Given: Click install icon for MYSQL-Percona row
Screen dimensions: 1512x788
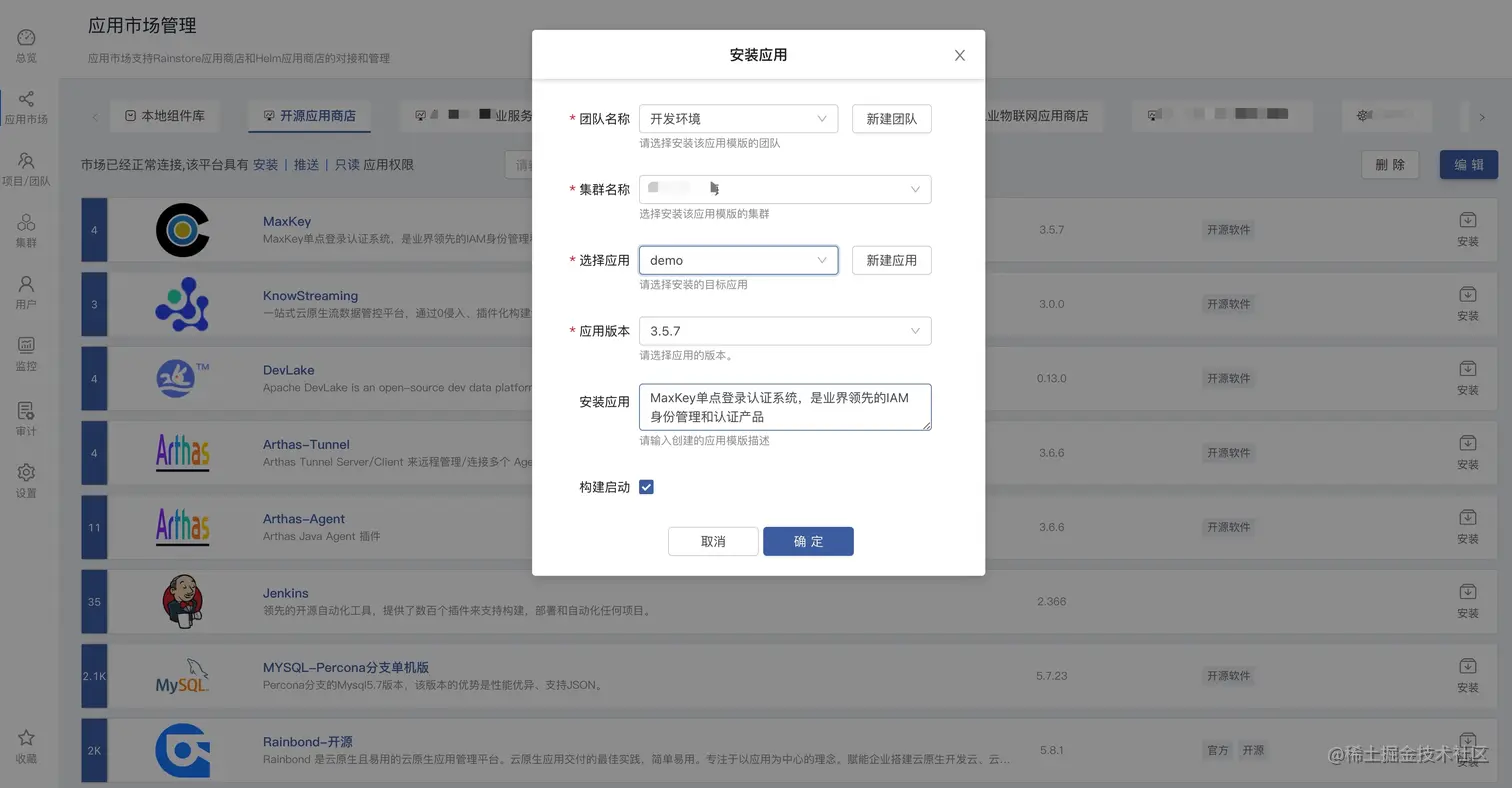Looking at the screenshot, I should (x=1467, y=666).
